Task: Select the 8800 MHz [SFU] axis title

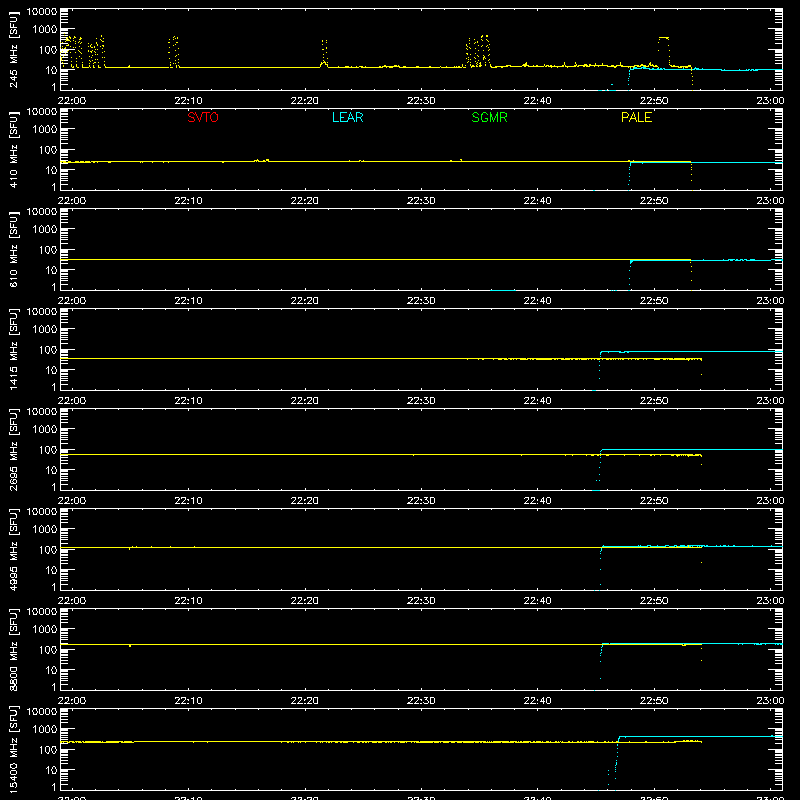Action: [x=14, y=649]
